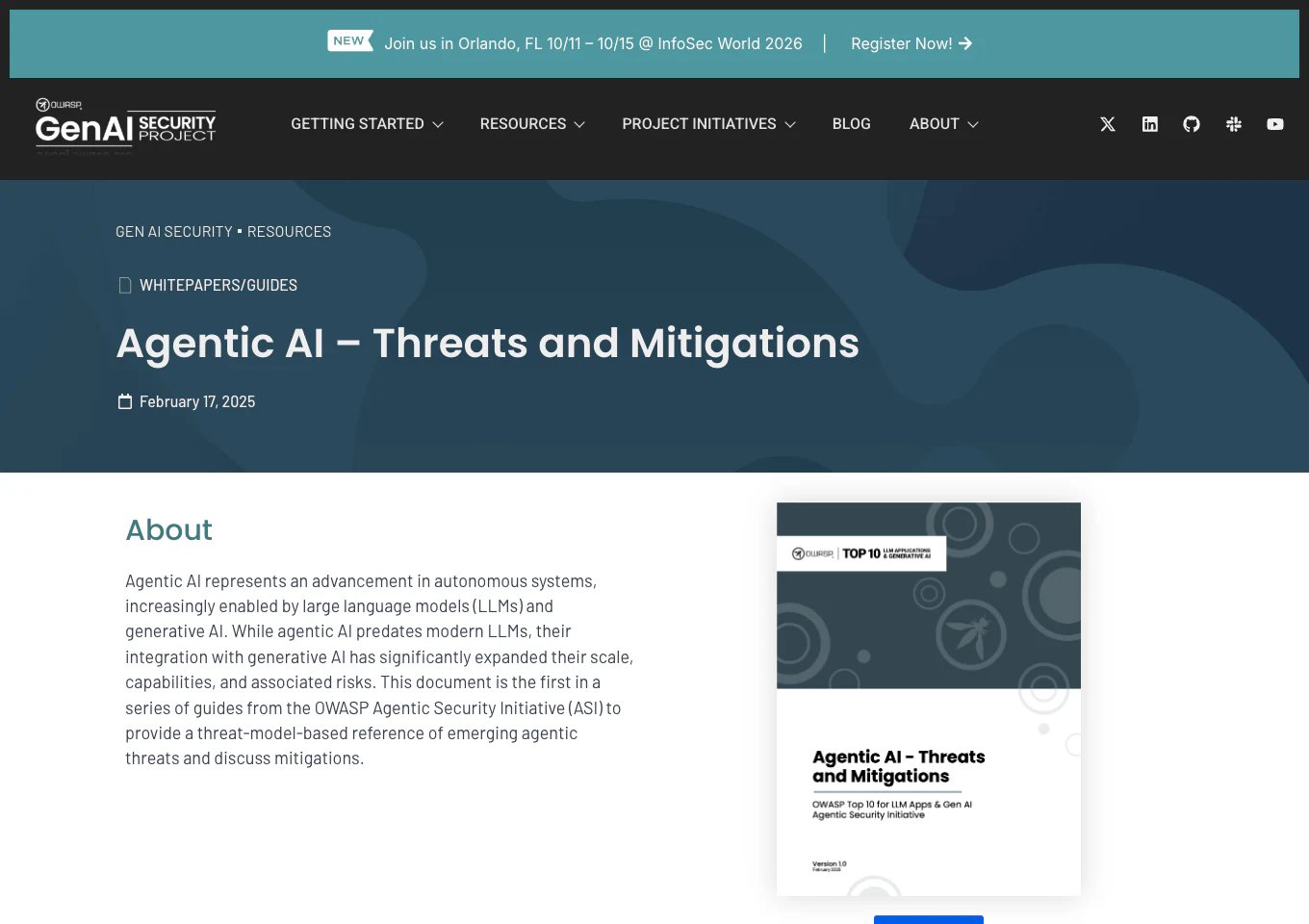Expand the Project Initiatives chevron

tap(790, 124)
